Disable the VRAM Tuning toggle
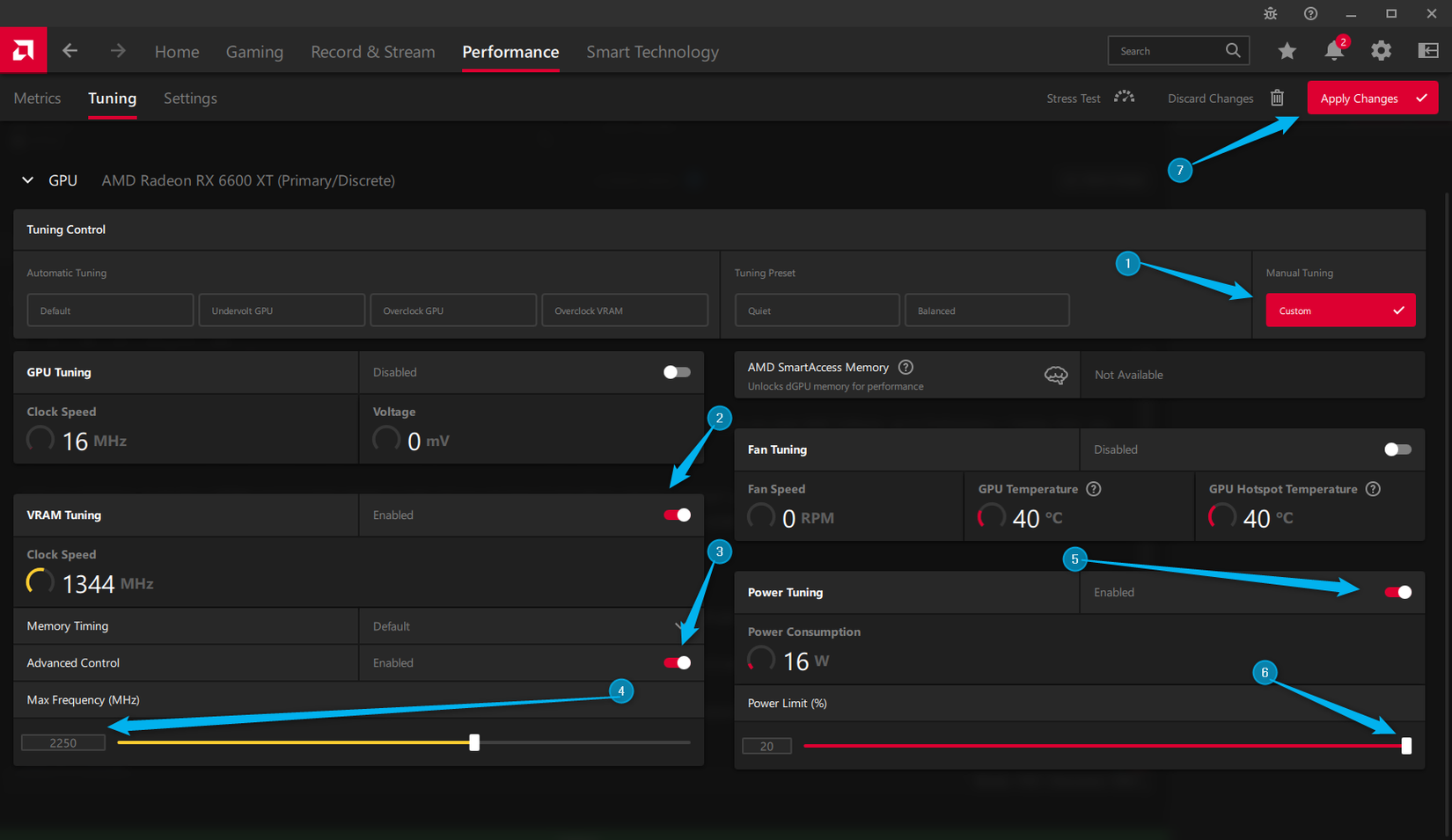Screen dimensions: 1452x840 pyautogui.click(x=676, y=515)
